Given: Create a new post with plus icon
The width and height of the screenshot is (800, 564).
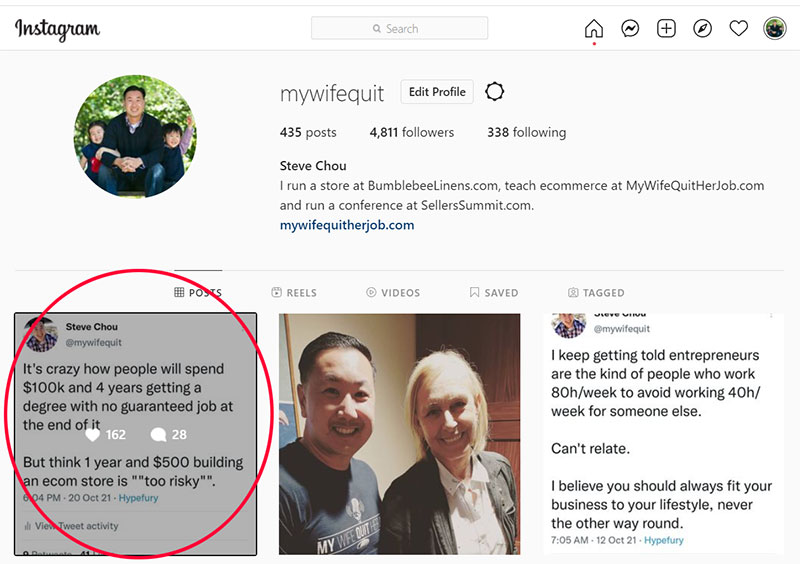Looking at the screenshot, I should (666, 29).
